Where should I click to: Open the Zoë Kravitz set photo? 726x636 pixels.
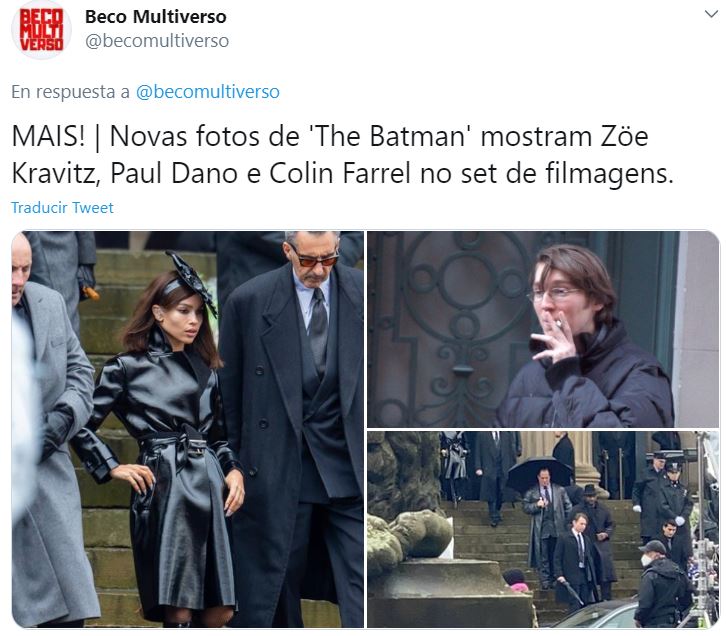[x=188, y=429]
